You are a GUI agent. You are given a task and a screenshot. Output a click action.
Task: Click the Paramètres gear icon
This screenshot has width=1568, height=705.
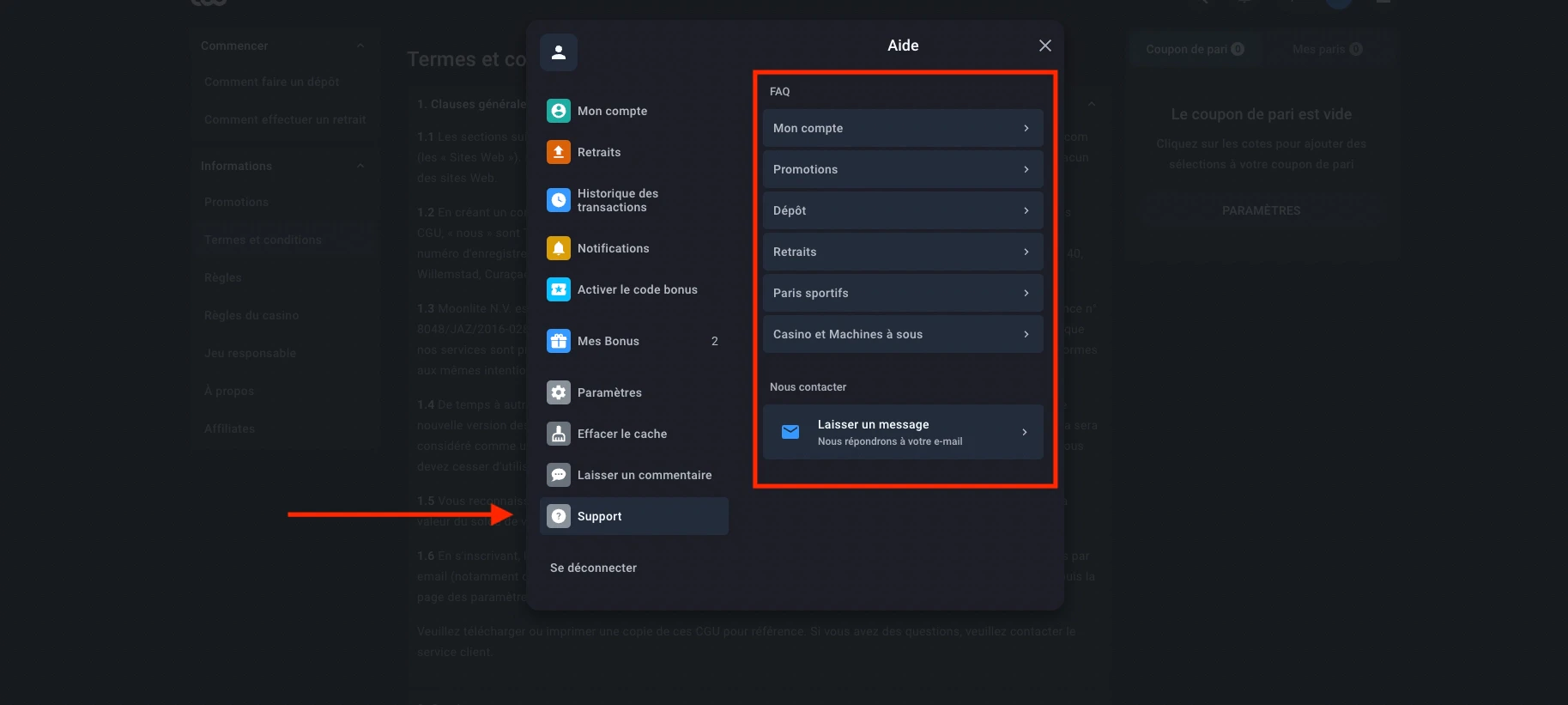[559, 392]
